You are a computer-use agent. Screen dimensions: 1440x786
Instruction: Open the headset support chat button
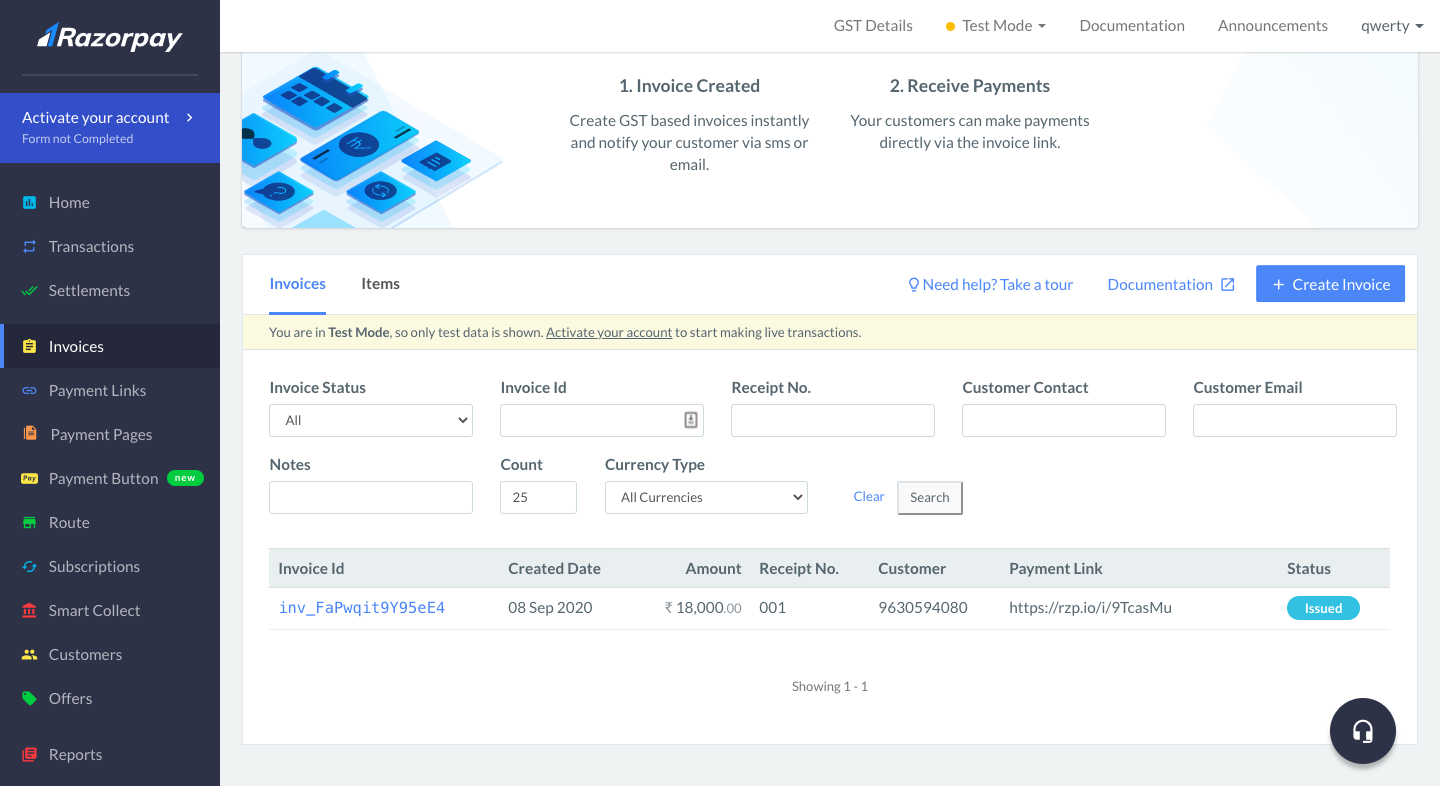1363,731
